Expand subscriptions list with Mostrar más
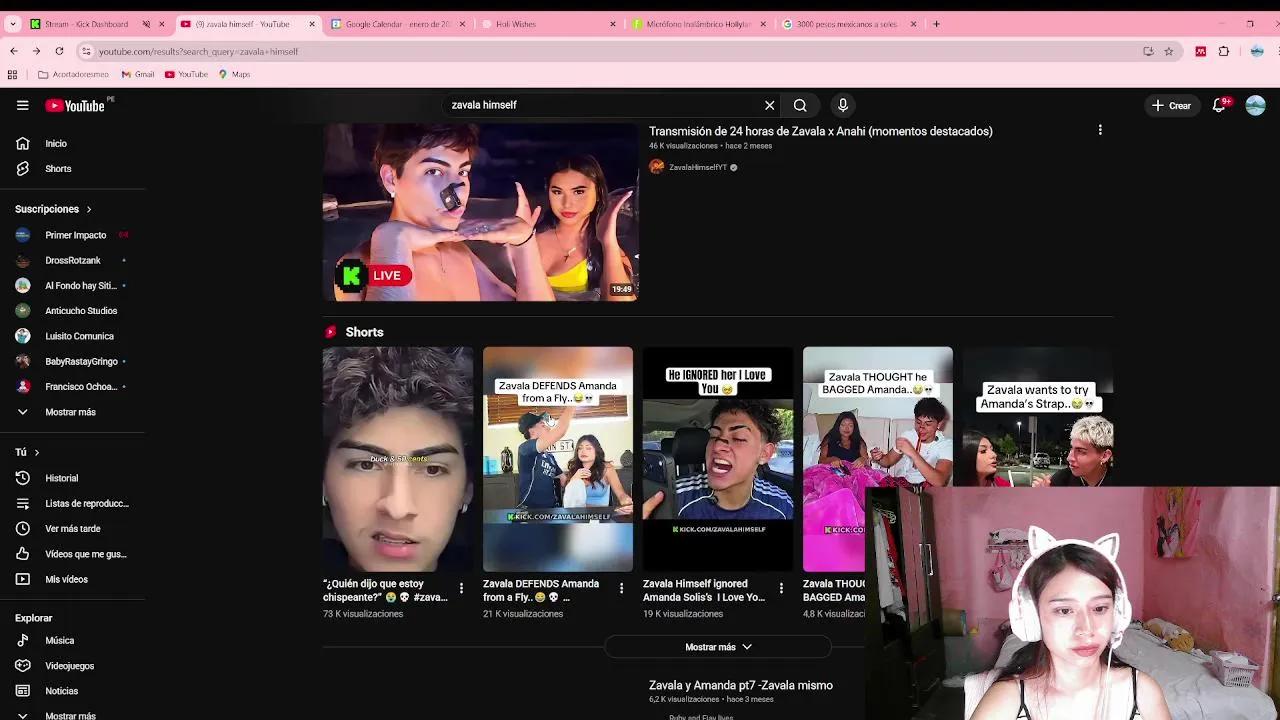 coord(72,412)
